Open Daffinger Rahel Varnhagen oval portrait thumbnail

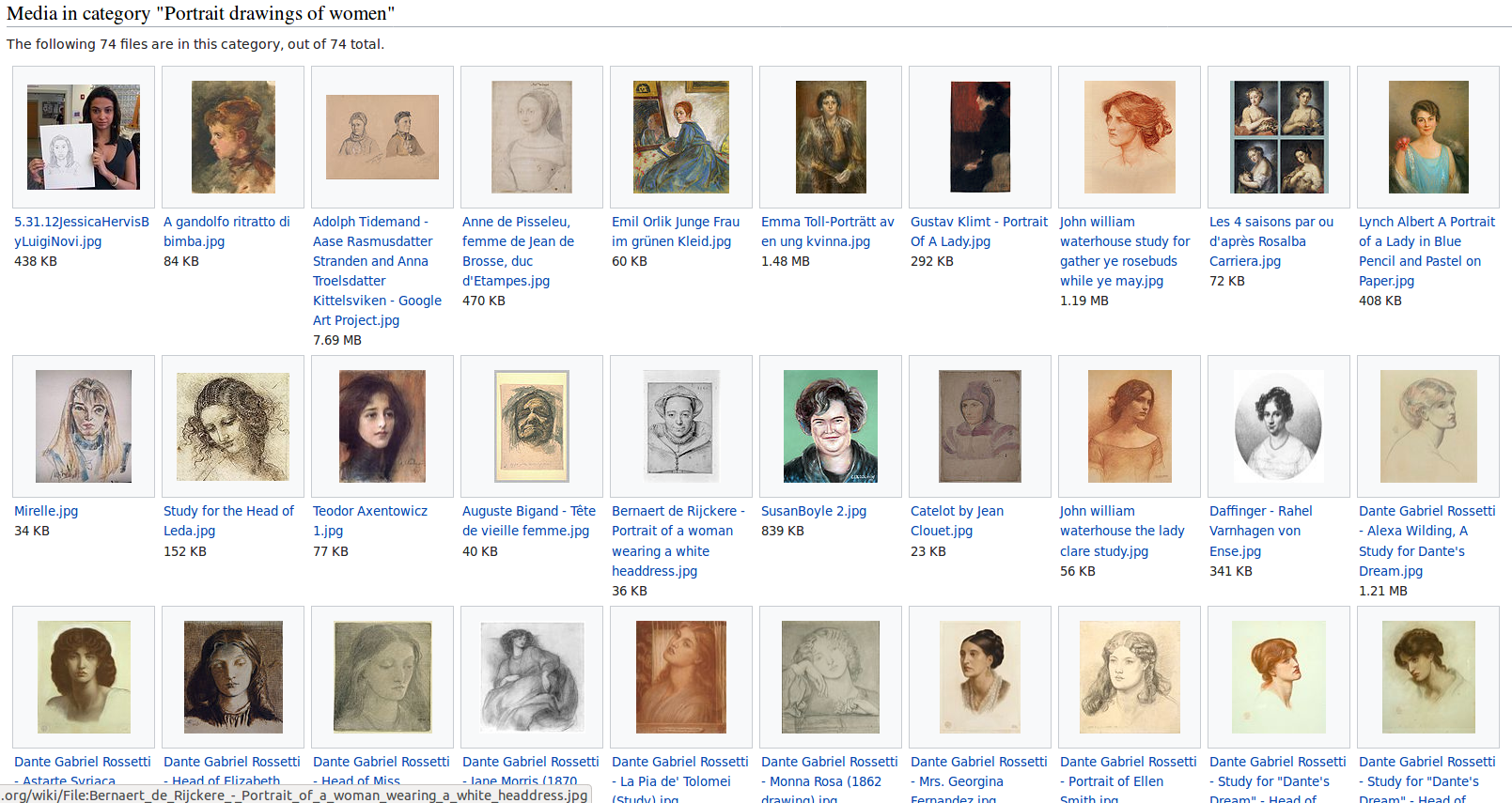(x=1279, y=426)
